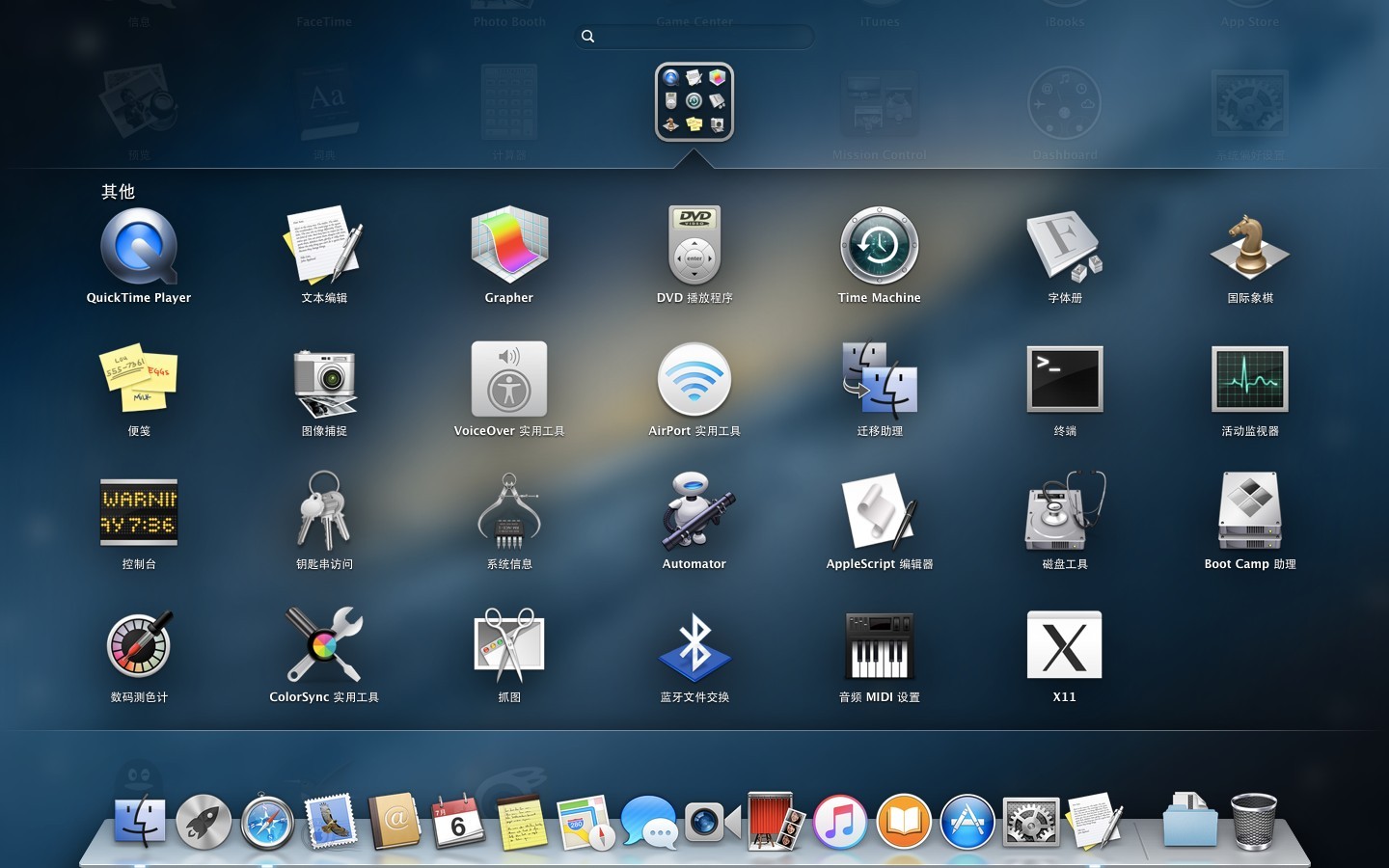Open VoiceOver 实用工具
This screenshot has width=1389, height=868.
pyautogui.click(x=509, y=379)
